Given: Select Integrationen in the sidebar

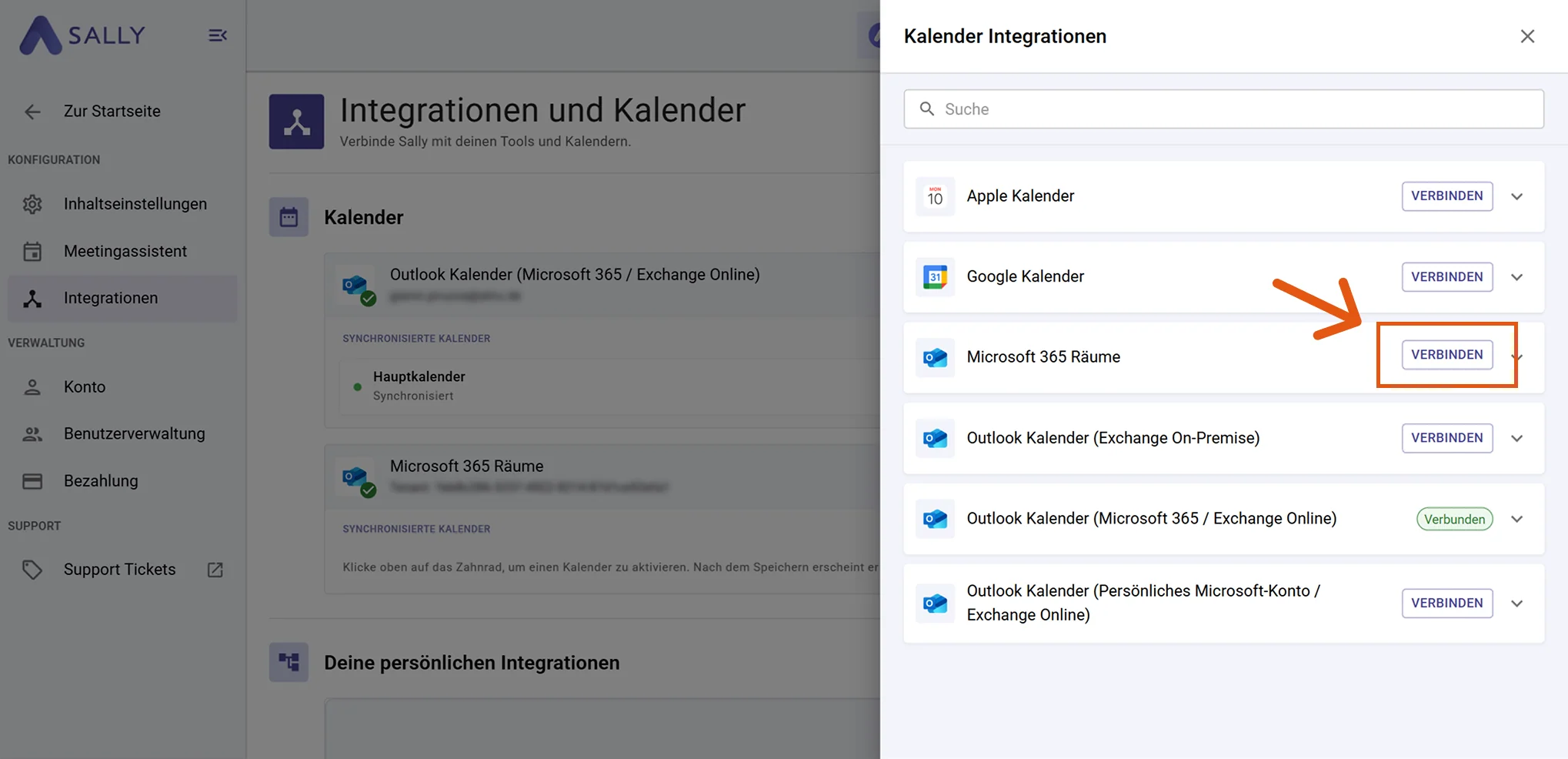Looking at the screenshot, I should tap(122, 298).
